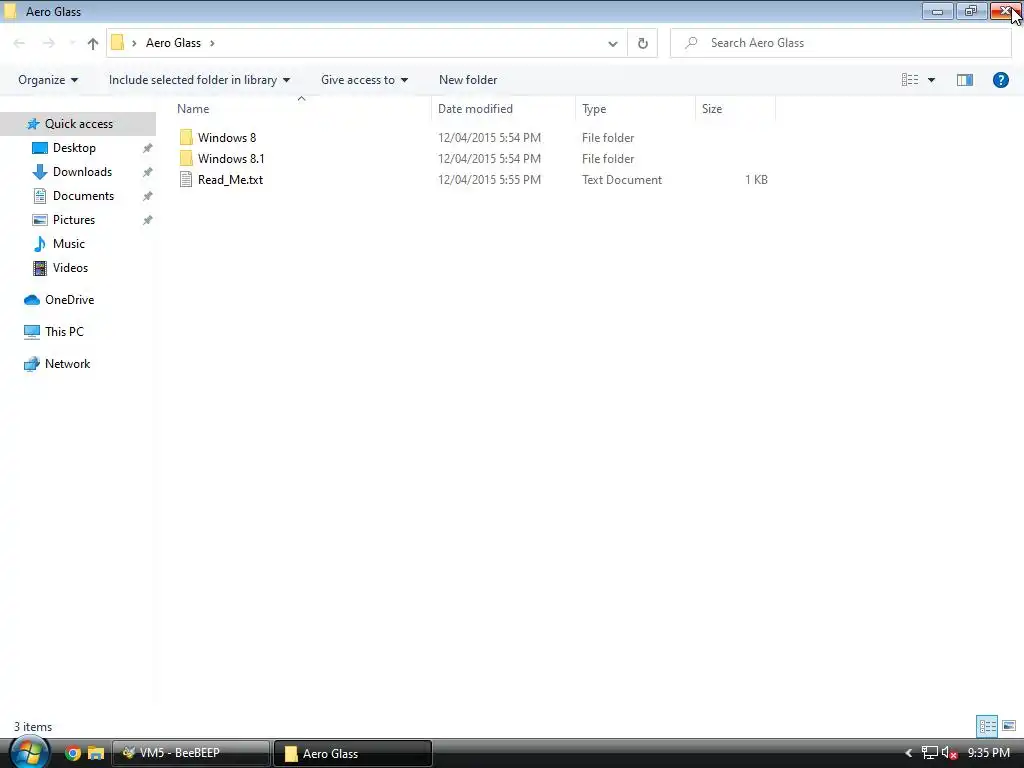
Task: Click the Text Document type cell
Action: click(622, 180)
